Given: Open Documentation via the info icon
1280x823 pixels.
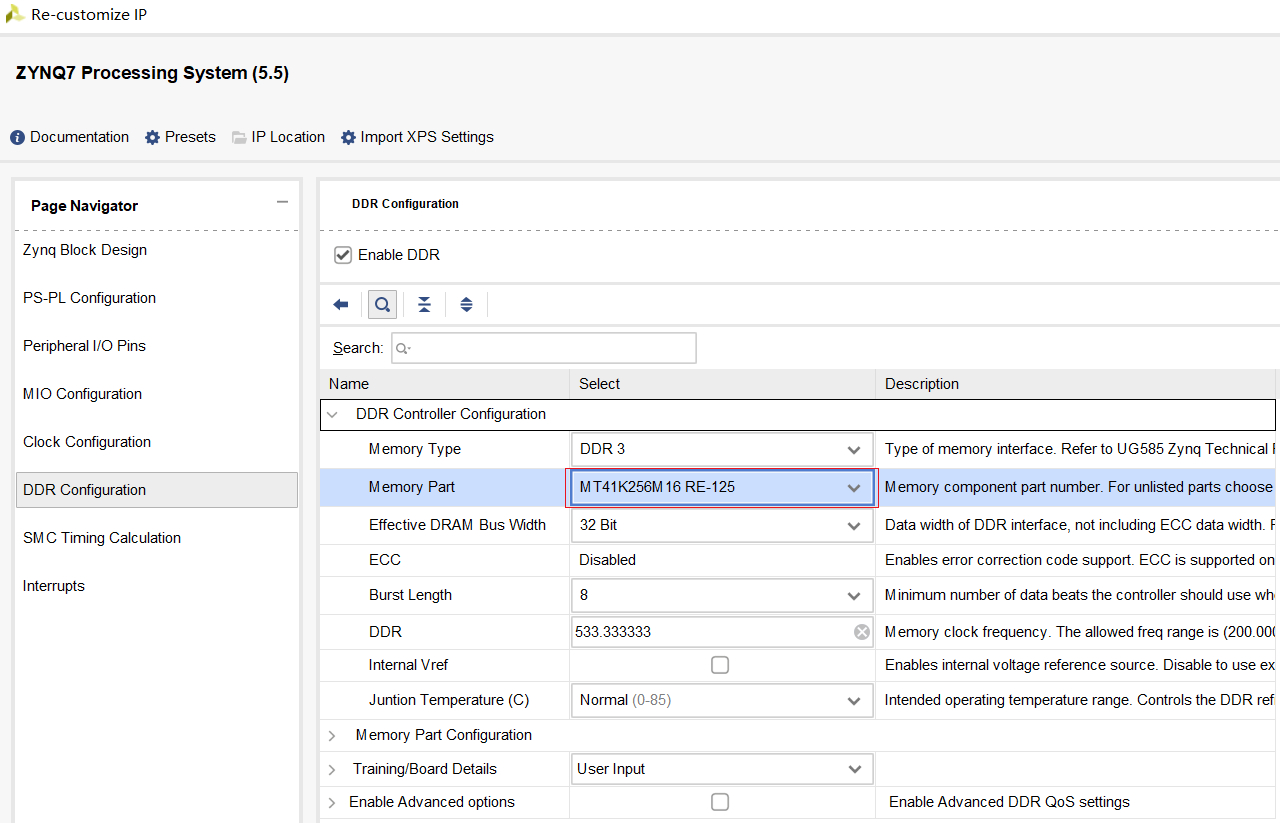Looking at the screenshot, I should (17, 137).
